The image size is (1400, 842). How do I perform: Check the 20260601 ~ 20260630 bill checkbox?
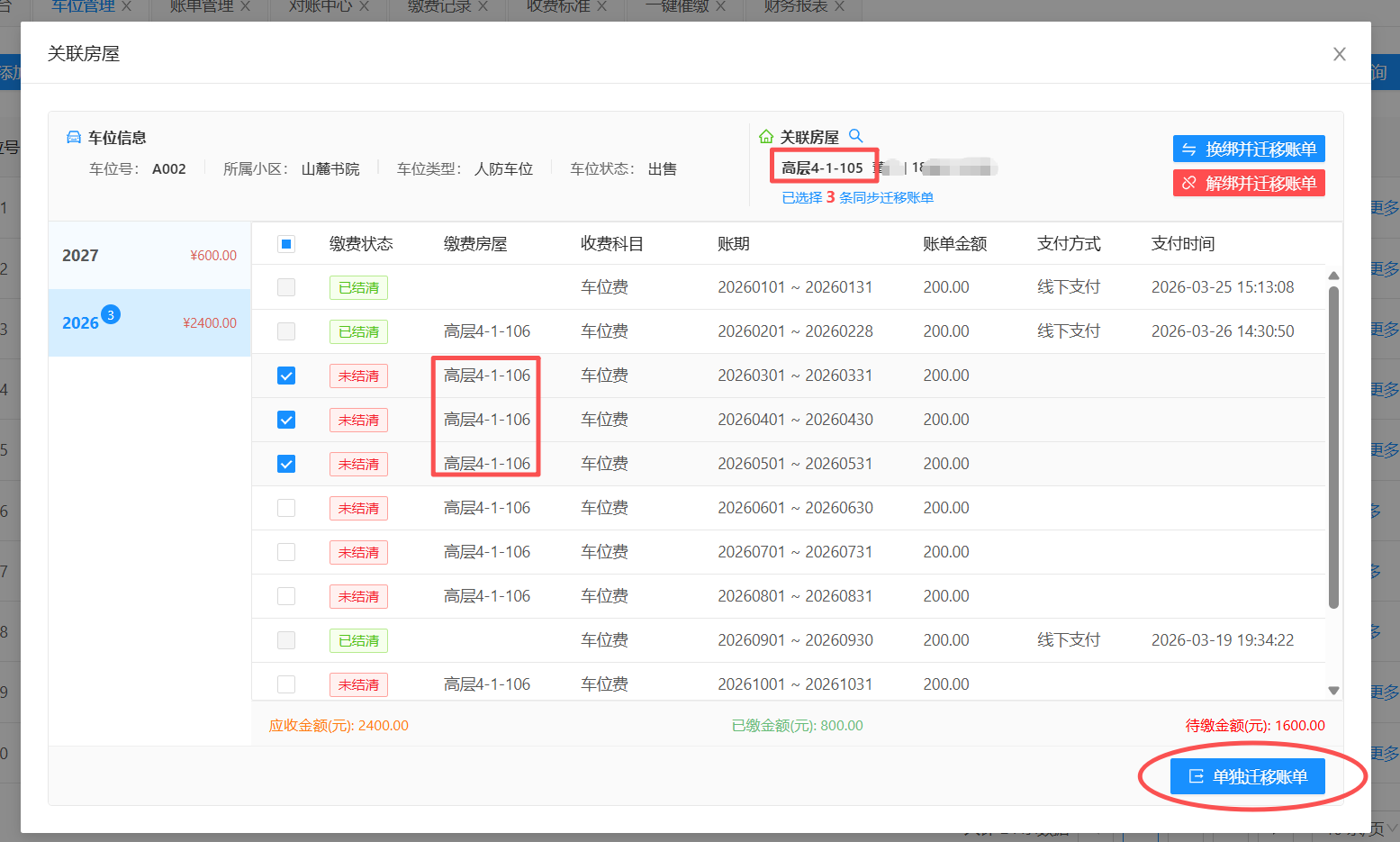[x=286, y=508]
